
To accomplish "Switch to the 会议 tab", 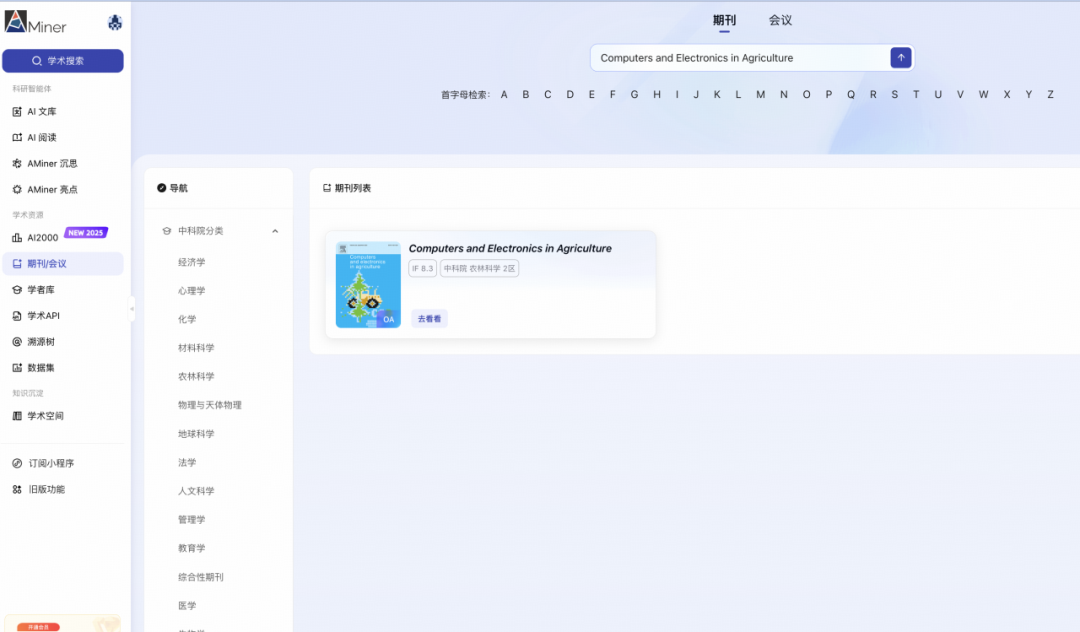I will 779,19.
